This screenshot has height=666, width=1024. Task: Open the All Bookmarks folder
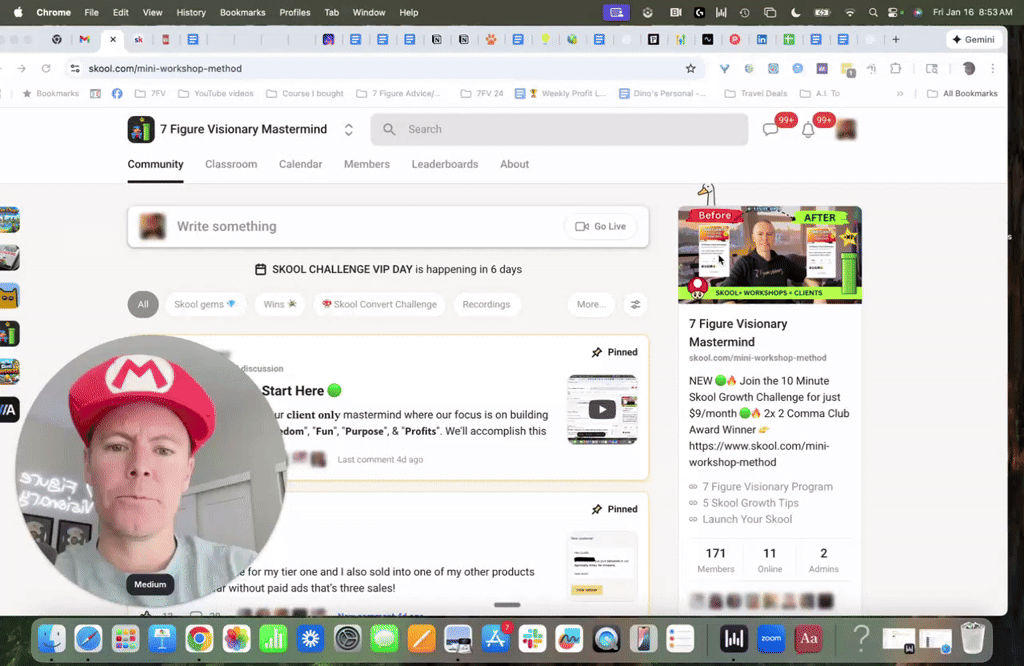963,93
